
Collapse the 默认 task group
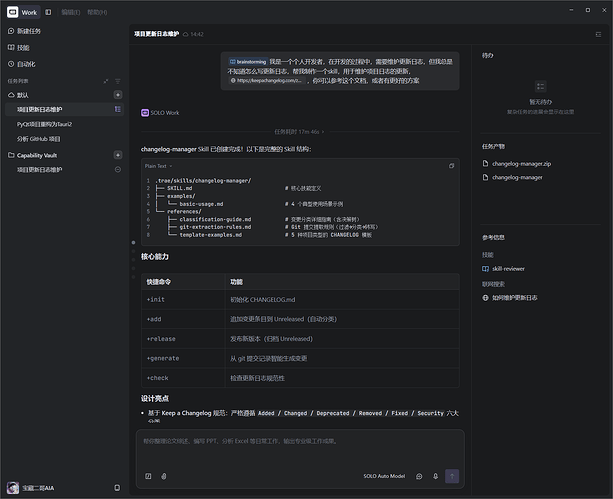[18, 95]
